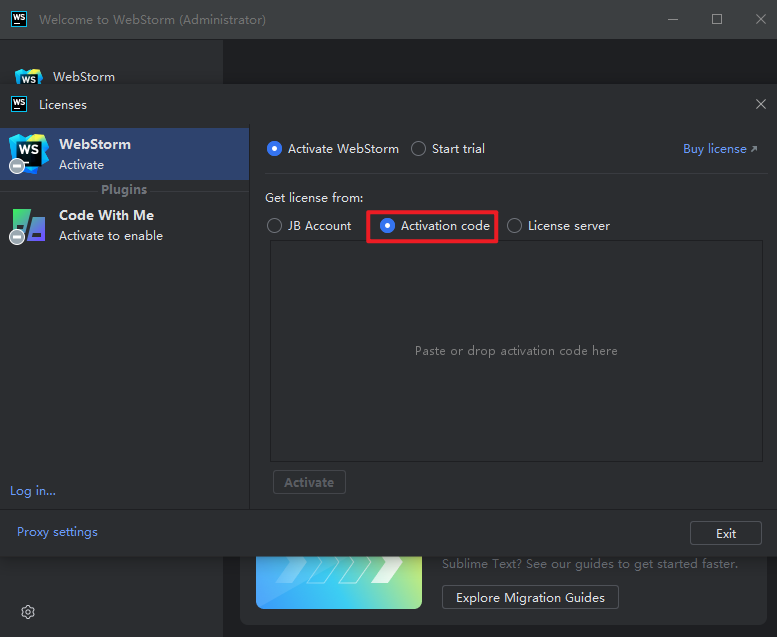Click the WebStorm logo in the Welcome window sidebar
The width and height of the screenshot is (777, 637).
point(29,76)
